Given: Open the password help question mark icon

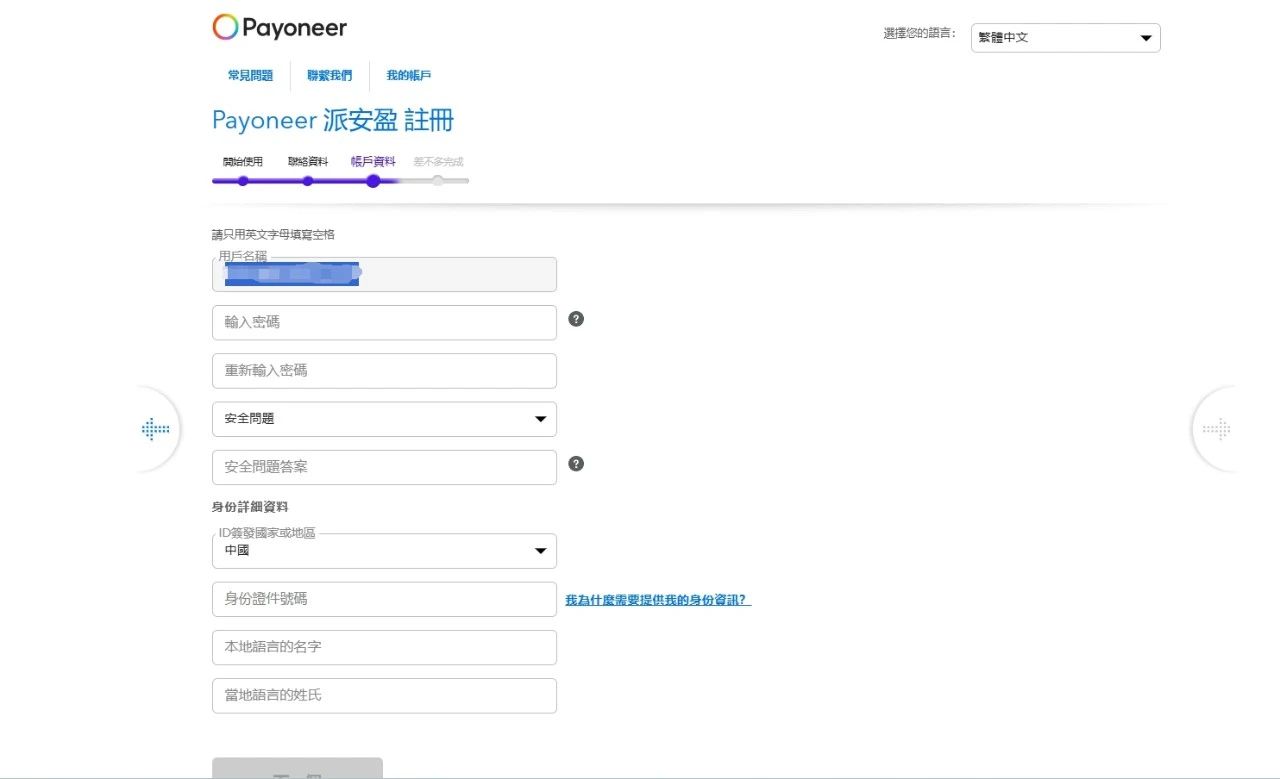Looking at the screenshot, I should pos(576,318).
